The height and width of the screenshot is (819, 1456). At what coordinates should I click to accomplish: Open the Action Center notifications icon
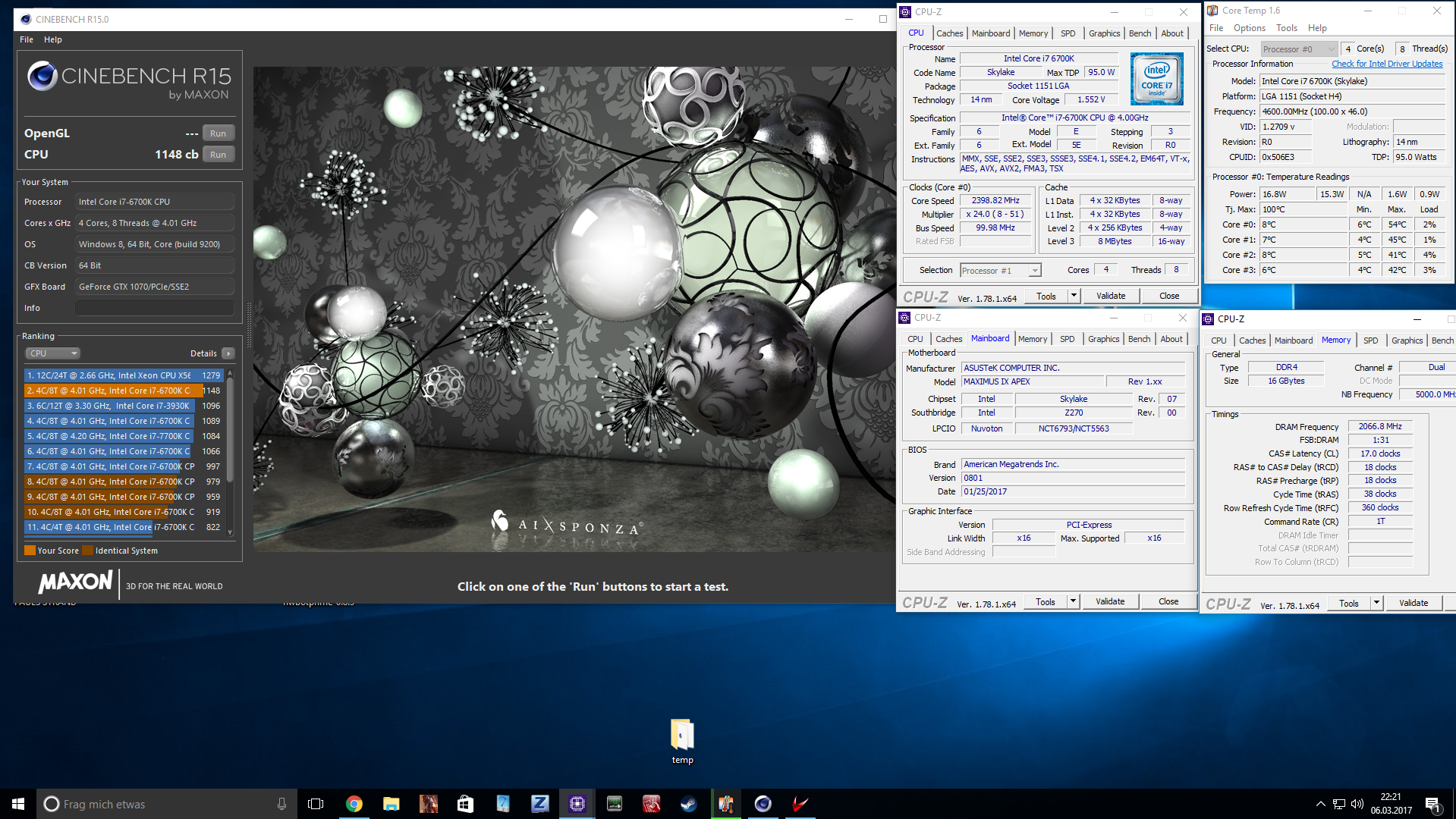coord(1433,804)
